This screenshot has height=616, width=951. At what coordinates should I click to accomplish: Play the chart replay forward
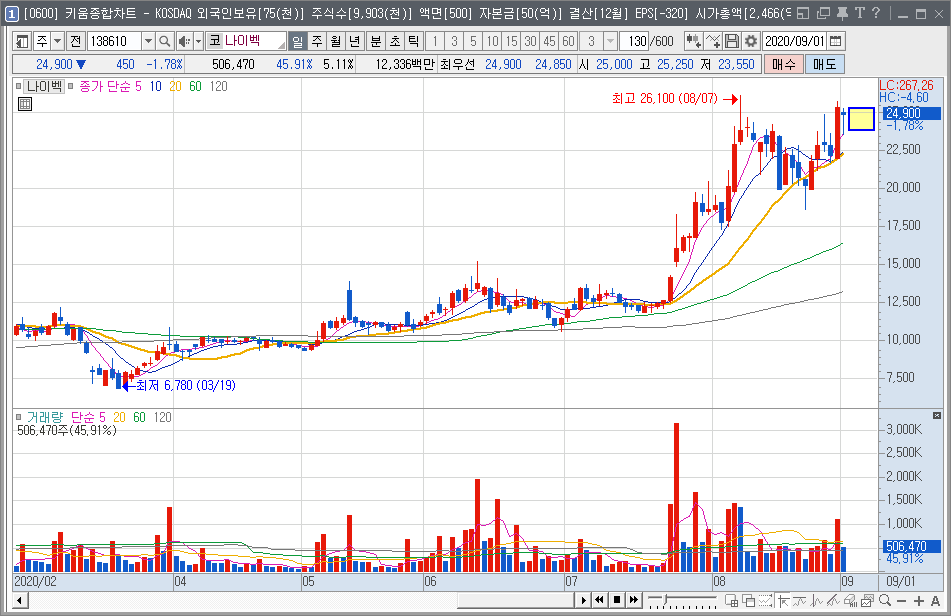(x=583, y=600)
